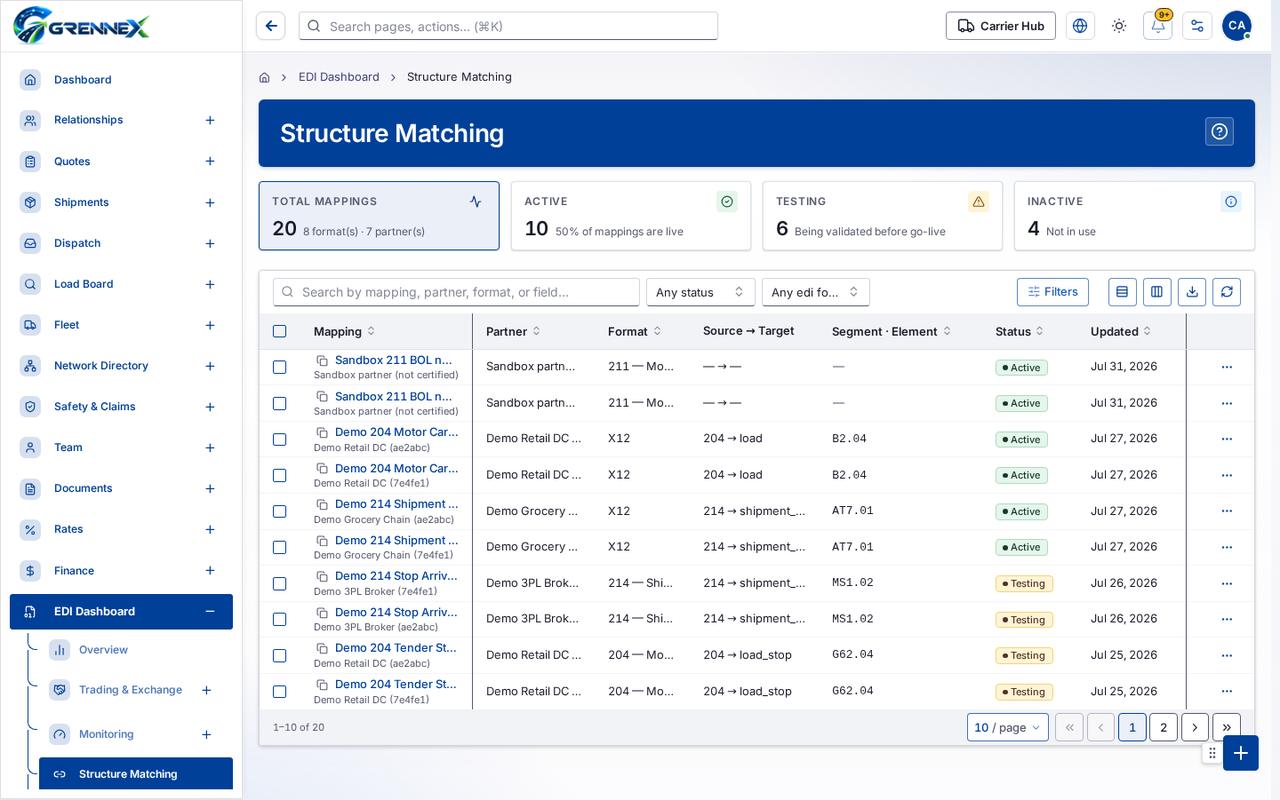Image resolution: width=1280 pixels, height=800 pixels.
Task: Collapse the EDI Dashboard sidebar section
Action: pyautogui.click(x=210, y=612)
